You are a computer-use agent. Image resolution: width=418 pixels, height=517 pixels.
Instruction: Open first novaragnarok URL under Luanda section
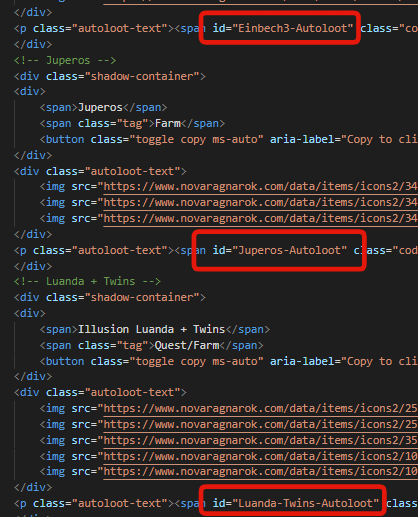pos(260,409)
